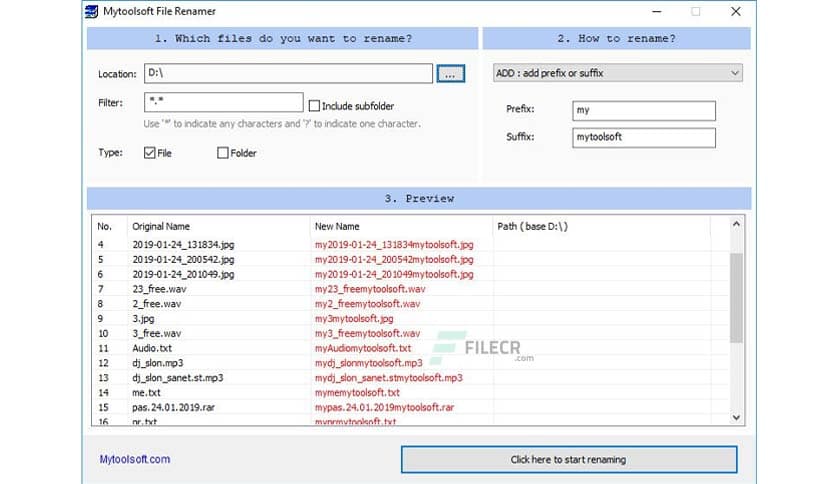
Task: Check the Folder type checkbox
Action: [x=223, y=153]
